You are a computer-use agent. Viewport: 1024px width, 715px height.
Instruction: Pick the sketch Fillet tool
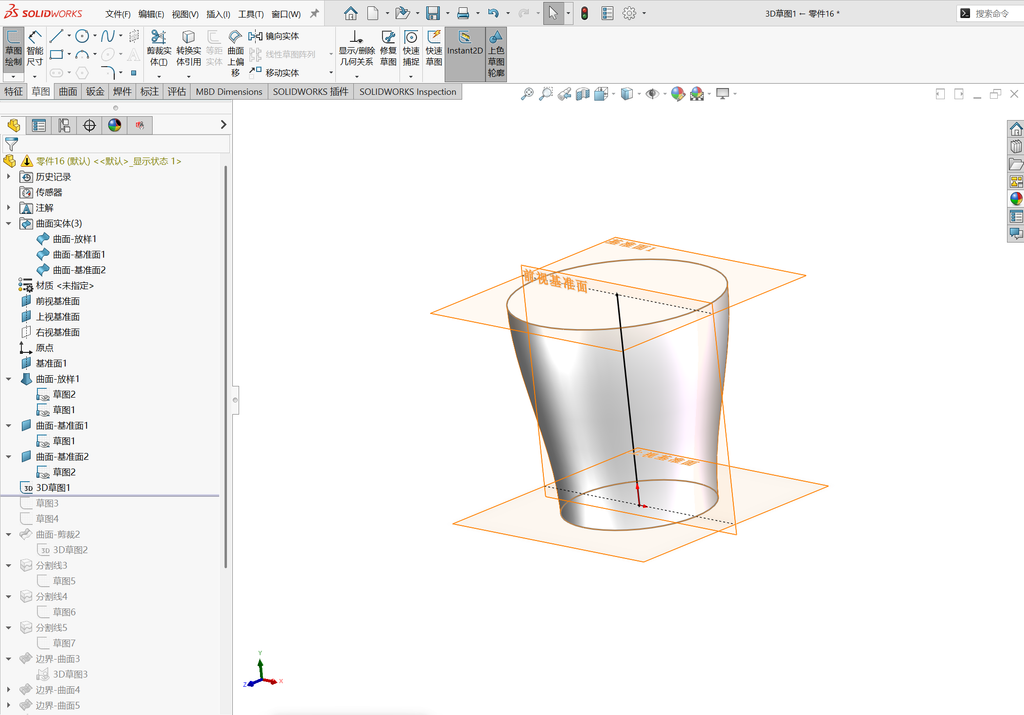(108, 72)
